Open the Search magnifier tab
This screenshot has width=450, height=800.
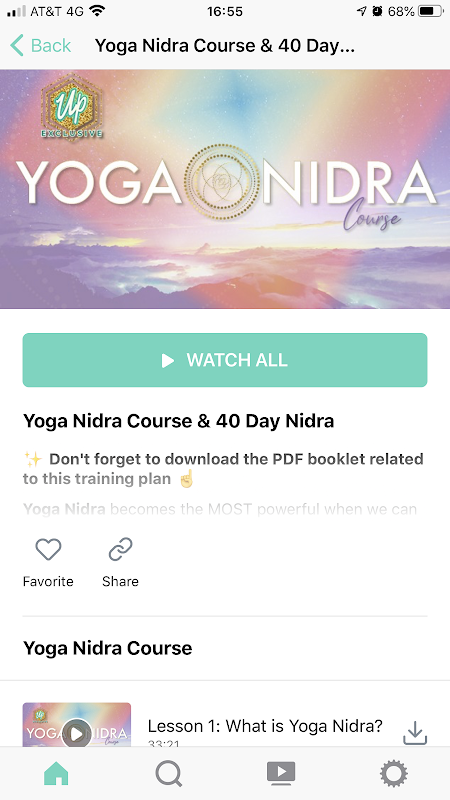pos(169,774)
